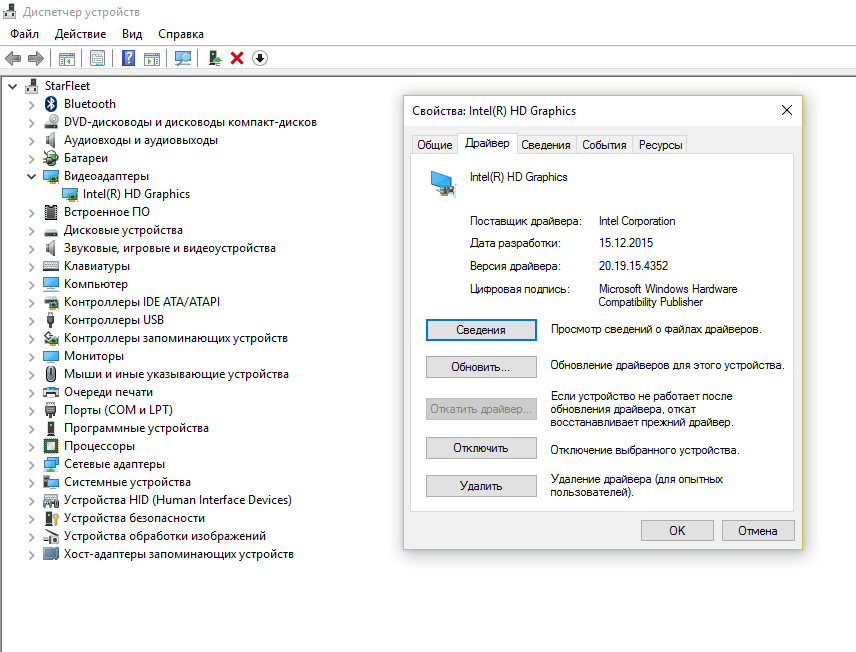856x652 pixels.
Task: Click the Forward arrow toolbar icon
Action: click(x=36, y=58)
